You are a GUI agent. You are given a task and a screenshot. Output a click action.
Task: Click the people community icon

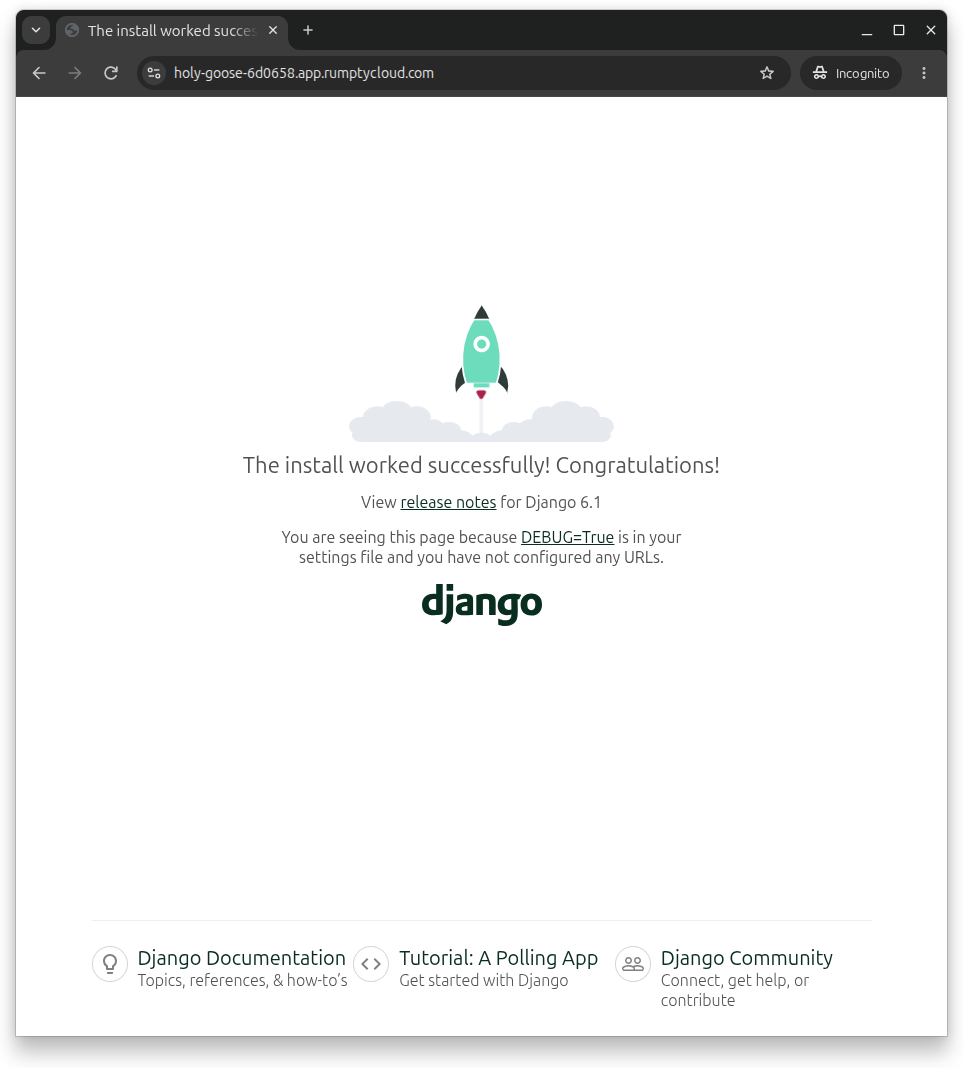(x=633, y=964)
